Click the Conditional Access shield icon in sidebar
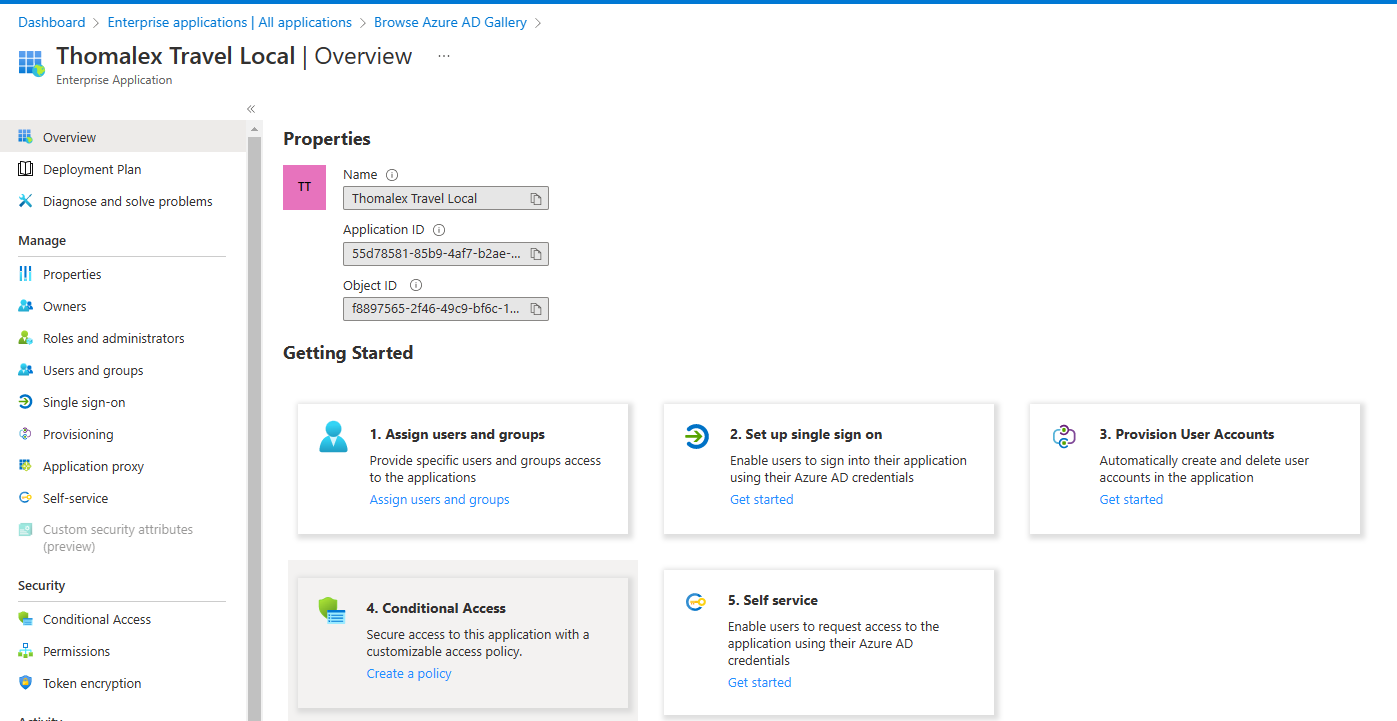The width and height of the screenshot is (1397, 721). point(25,619)
